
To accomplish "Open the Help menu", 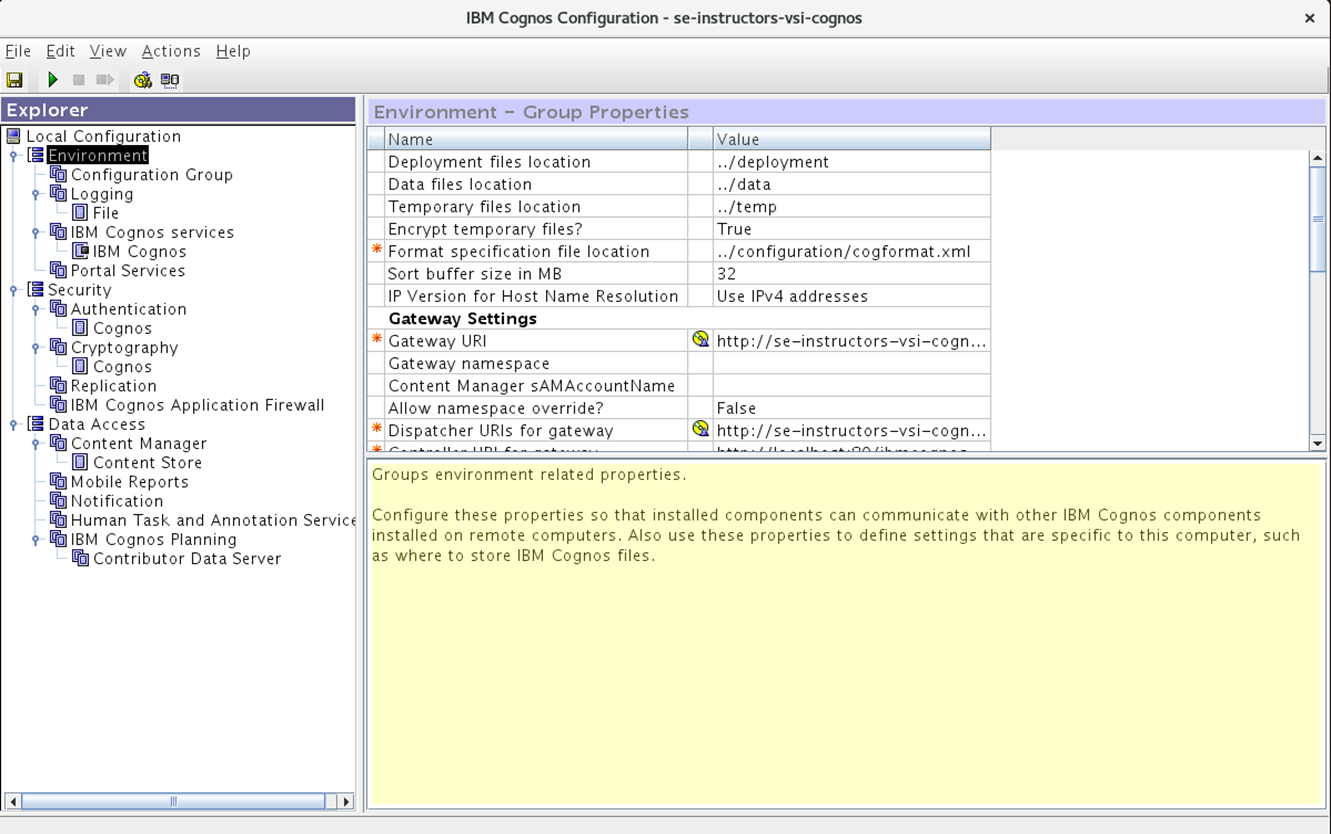I will [x=233, y=51].
